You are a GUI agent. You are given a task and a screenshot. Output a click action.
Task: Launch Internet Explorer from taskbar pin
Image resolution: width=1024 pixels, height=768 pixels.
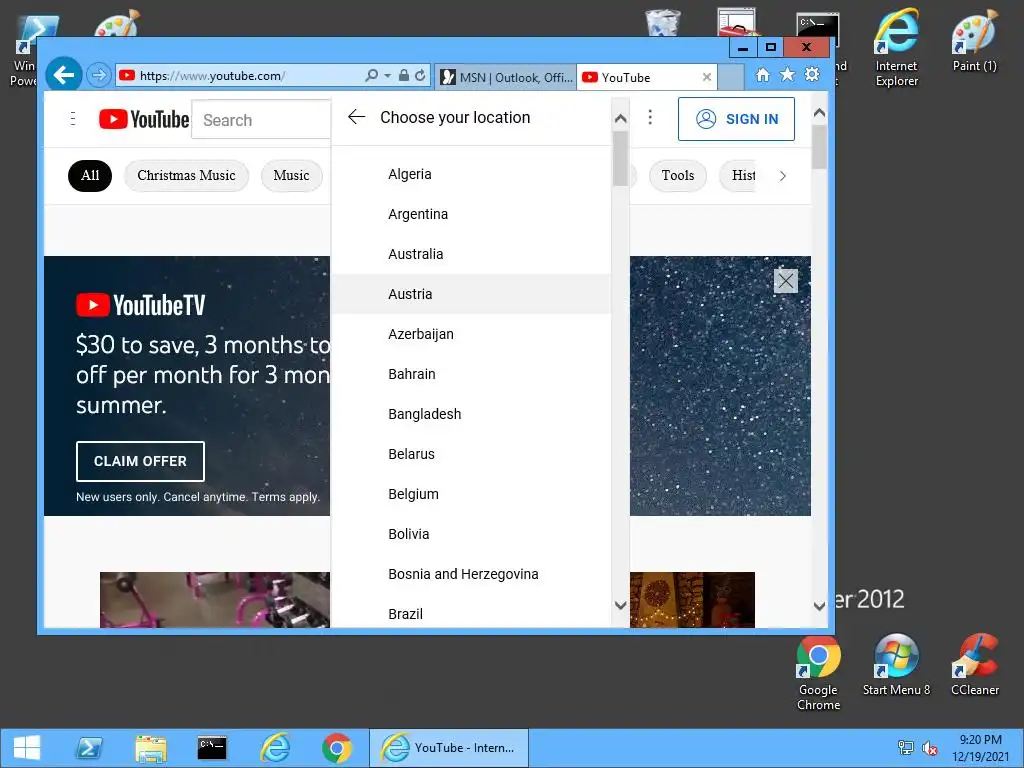275,748
